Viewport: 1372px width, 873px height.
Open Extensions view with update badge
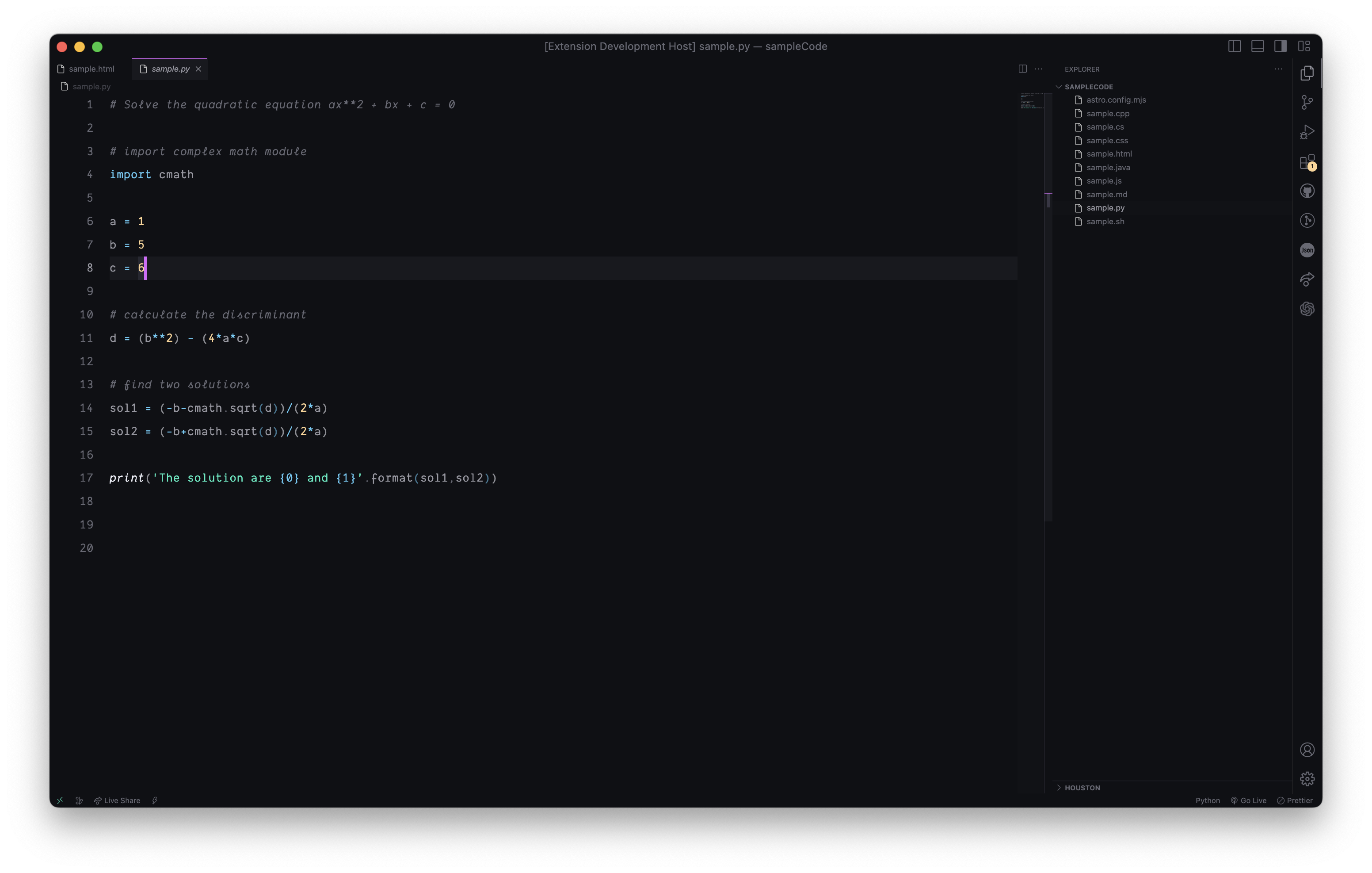1307,162
